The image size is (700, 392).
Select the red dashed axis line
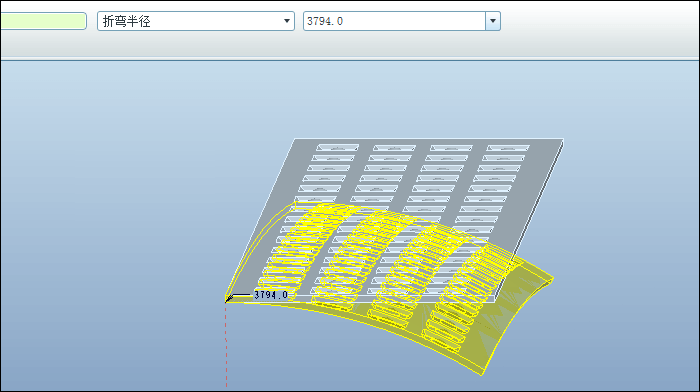226,345
